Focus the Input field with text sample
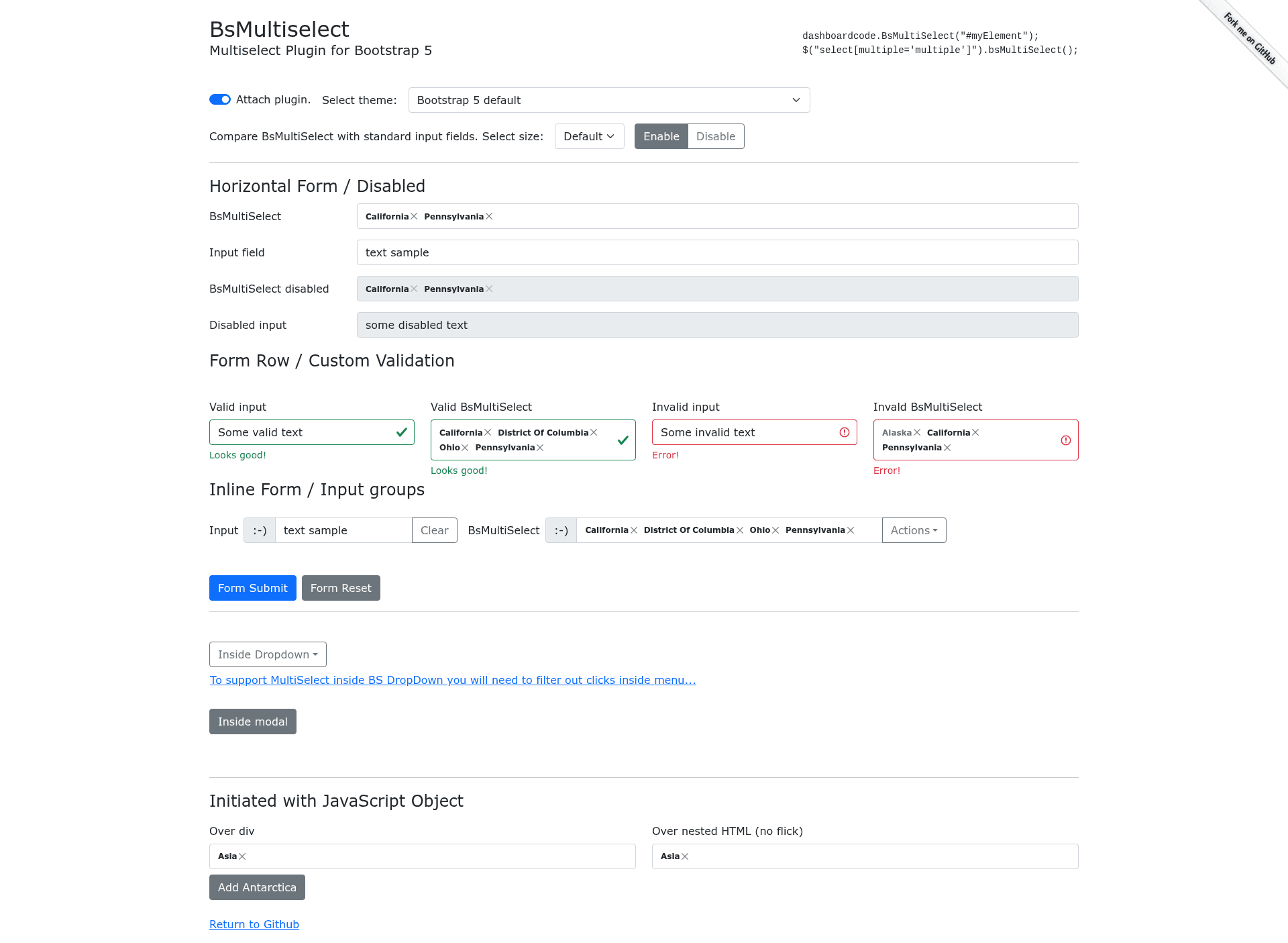Viewport: 1288px width, 943px height. point(718,252)
